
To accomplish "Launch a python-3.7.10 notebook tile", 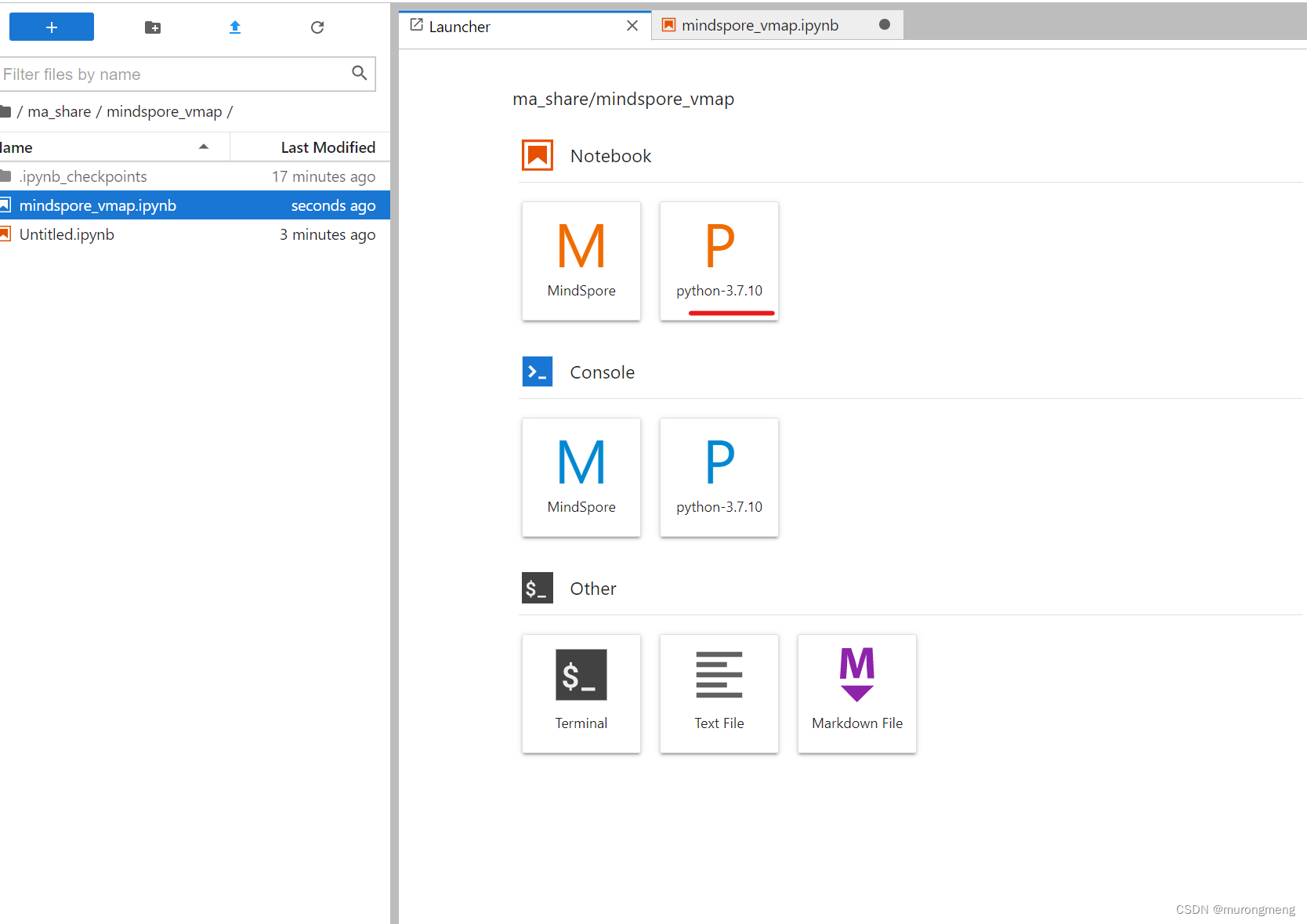I will (x=719, y=261).
